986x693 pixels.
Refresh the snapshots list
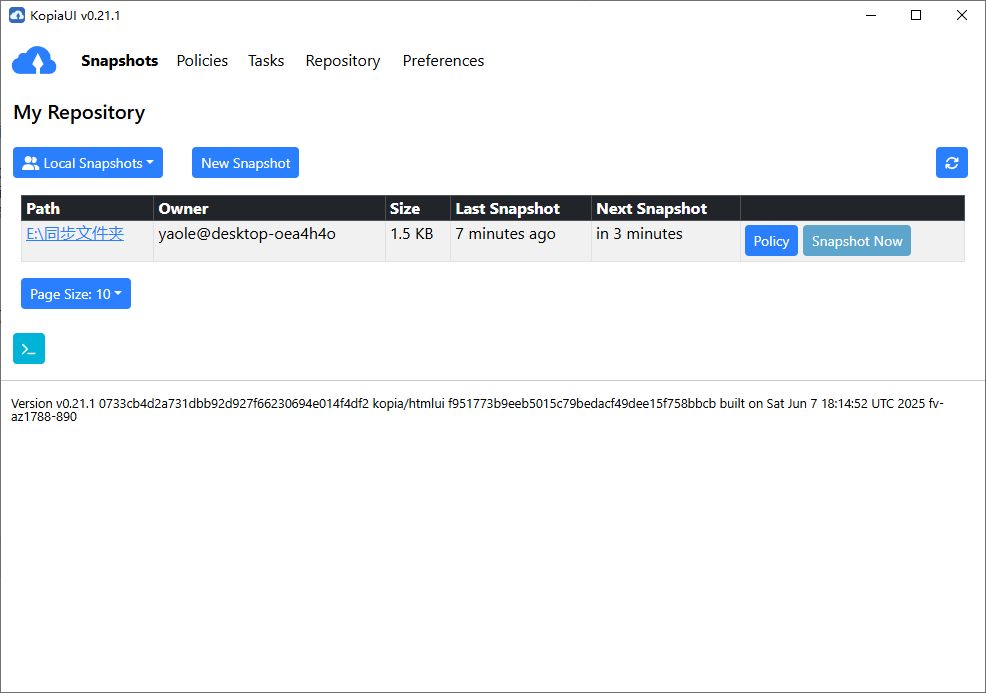coord(951,163)
